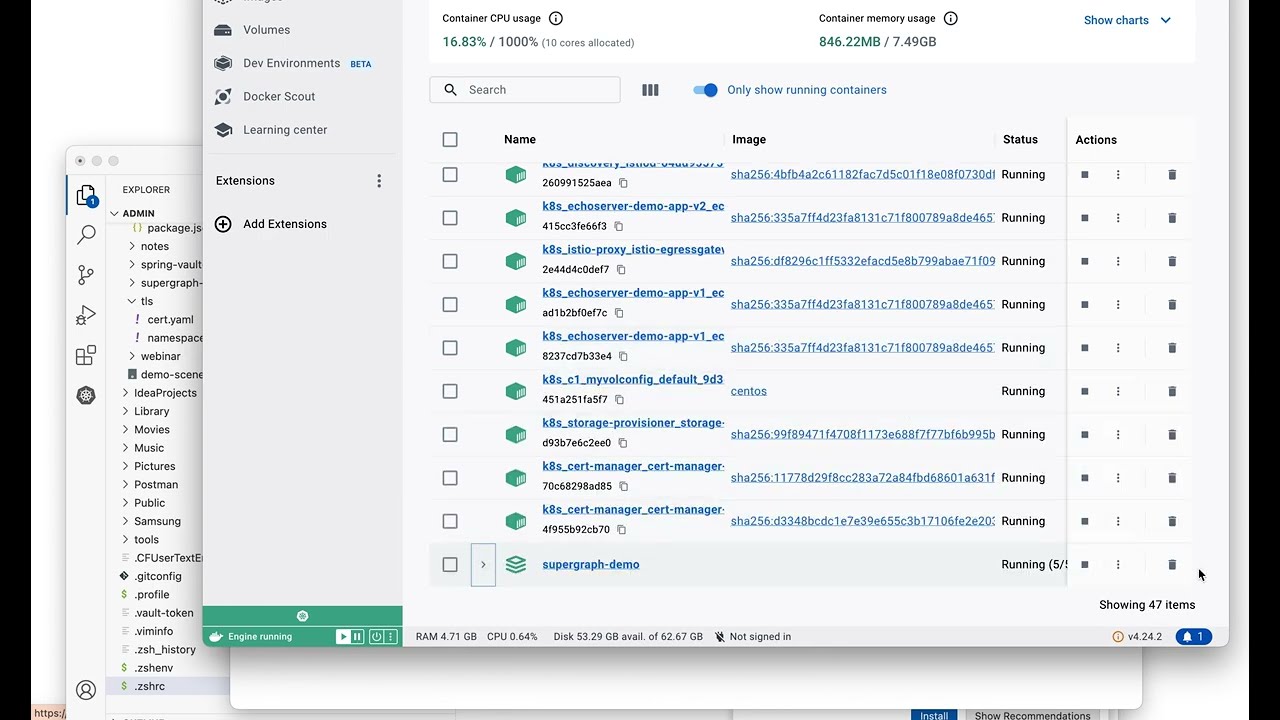Delete the supergraph-demo stack

tap(1172, 565)
